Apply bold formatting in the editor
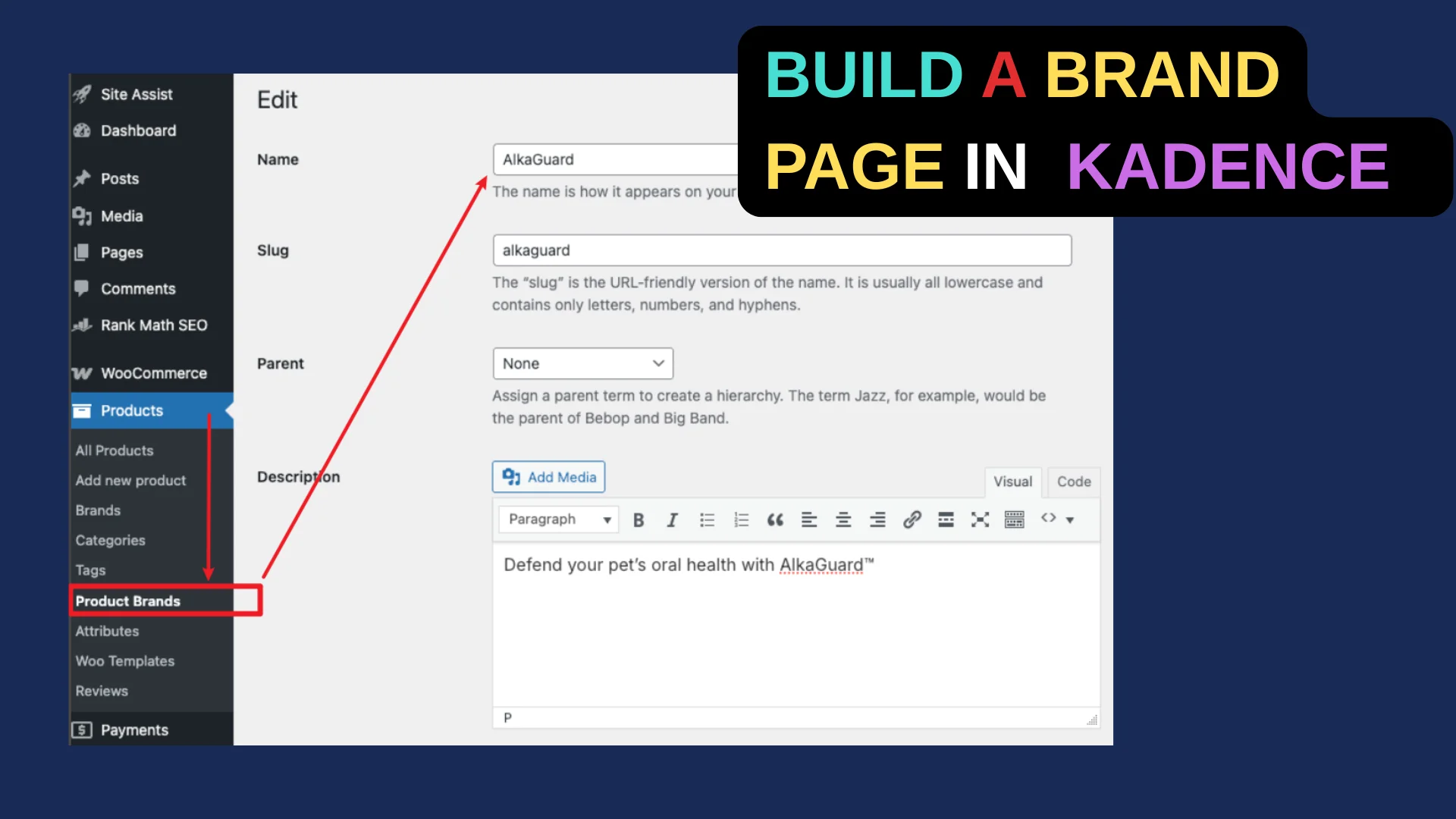 (x=639, y=519)
